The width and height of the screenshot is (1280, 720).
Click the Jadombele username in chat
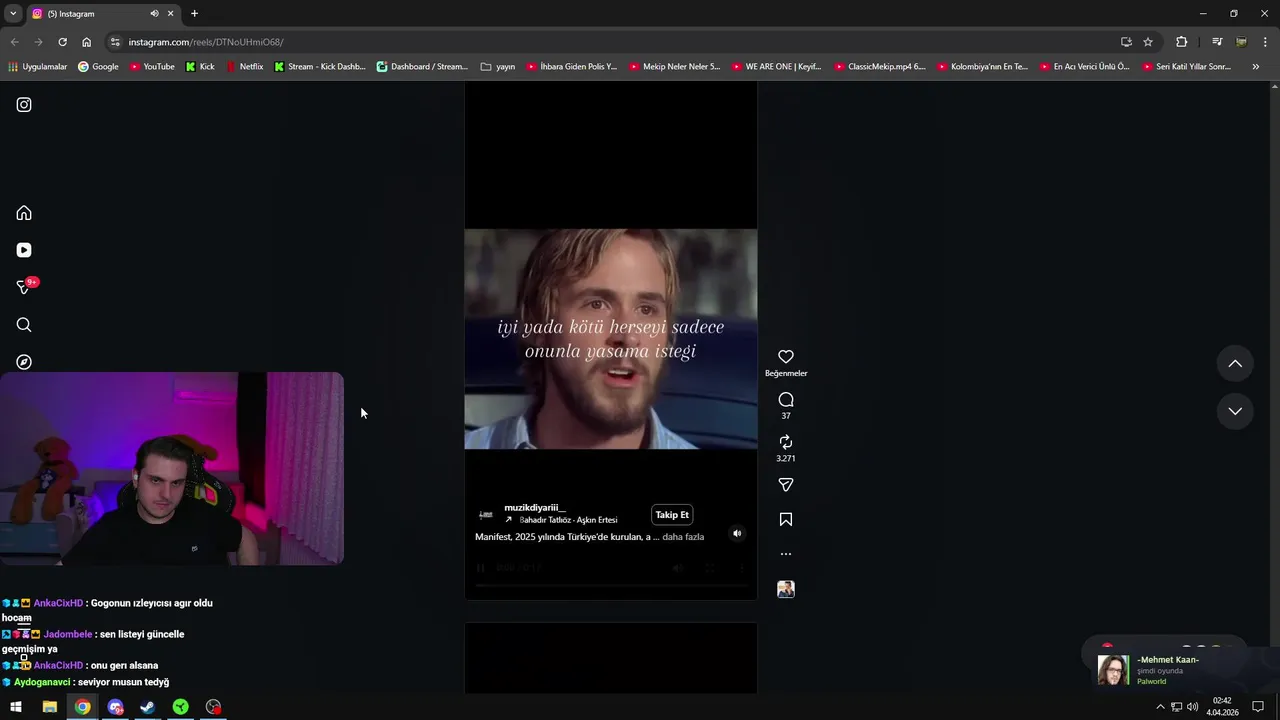[68, 635]
